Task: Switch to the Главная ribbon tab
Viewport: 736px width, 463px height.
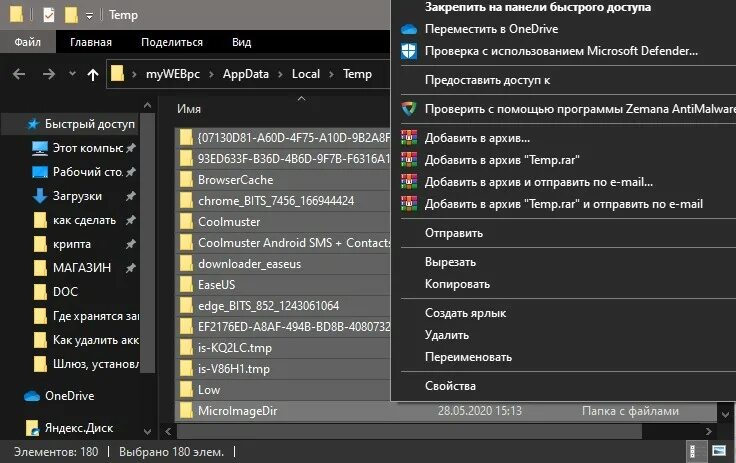Action: [91, 42]
